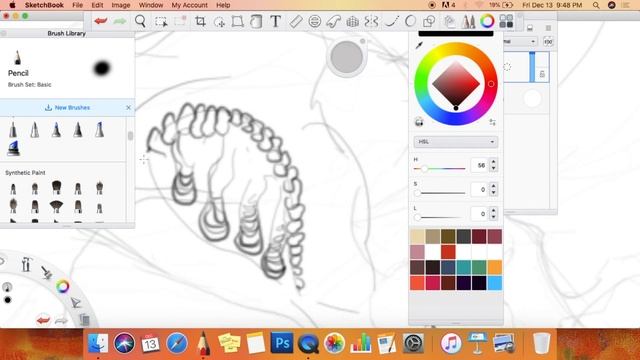Viewport: 640px width, 360px height.
Task: Toggle the Ellipse guide tool
Action: (314, 21)
